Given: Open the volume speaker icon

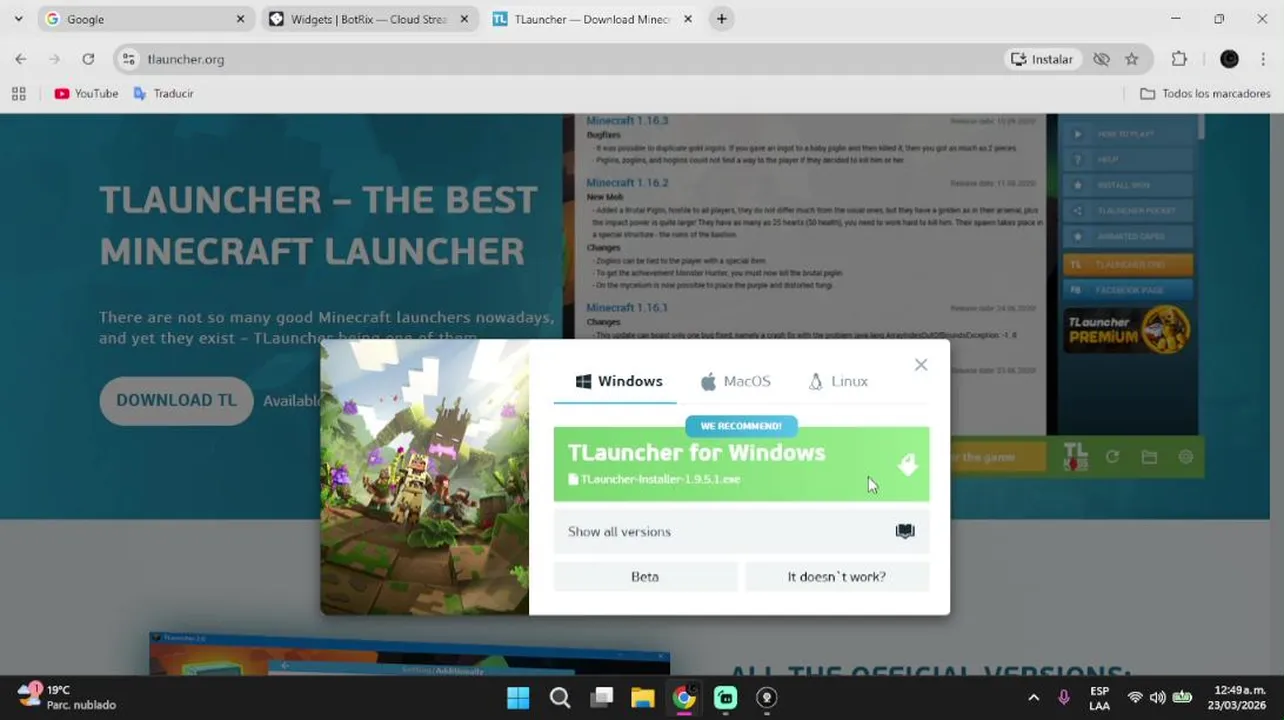Looking at the screenshot, I should pyautogui.click(x=1158, y=697).
